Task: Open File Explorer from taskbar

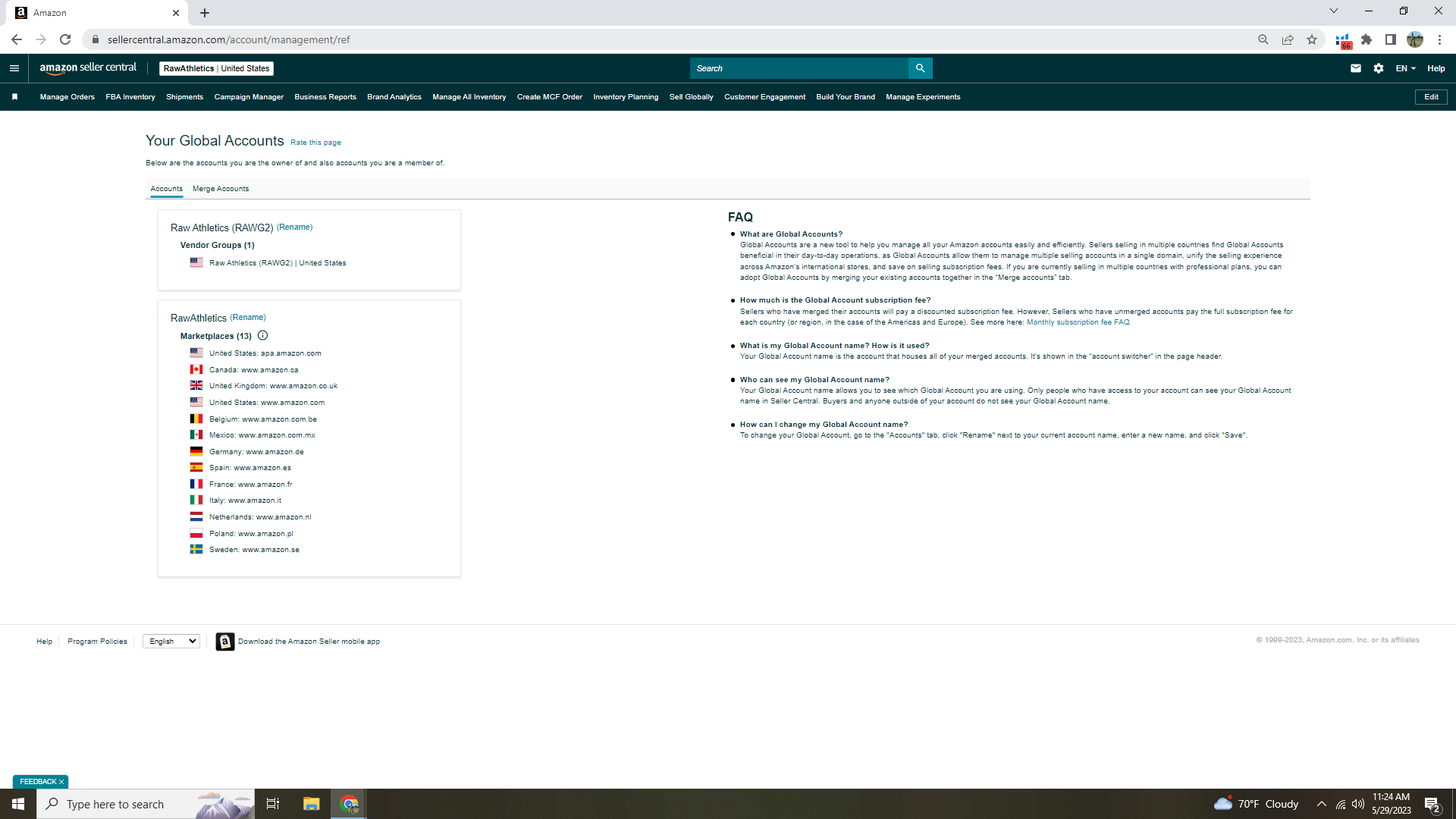Action: [x=311, y=804]
